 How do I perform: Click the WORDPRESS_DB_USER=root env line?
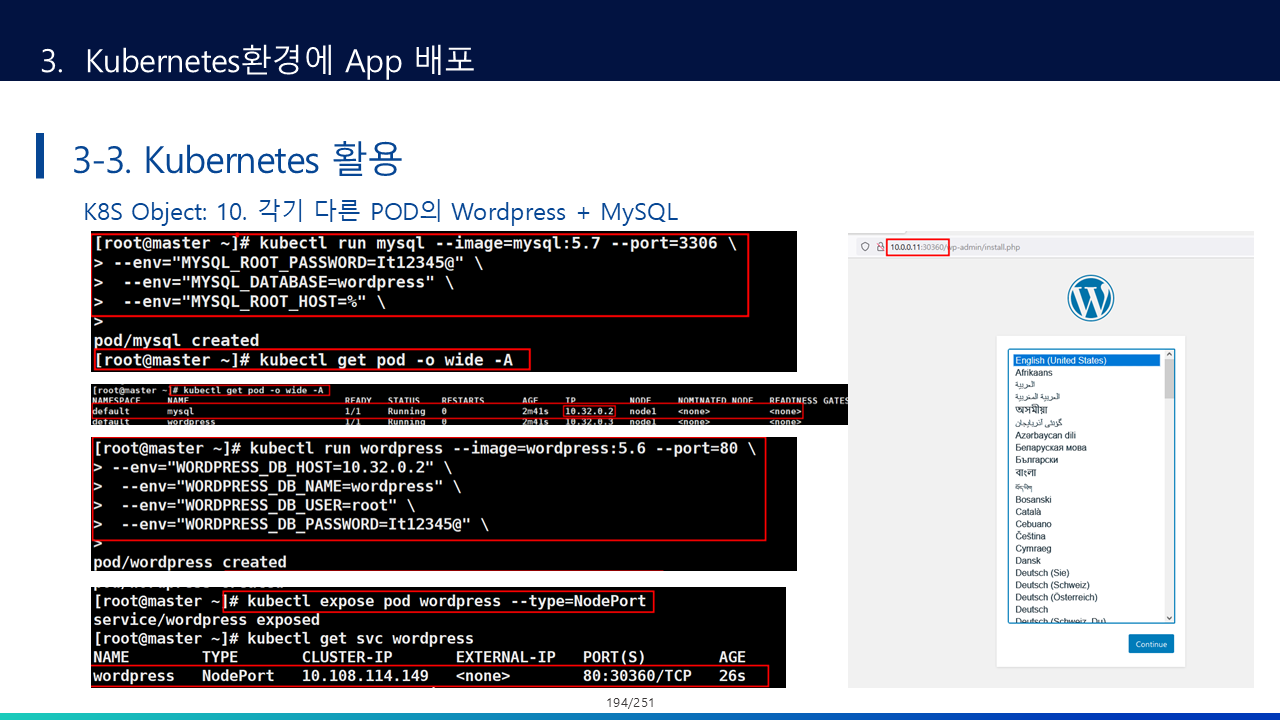254,505
